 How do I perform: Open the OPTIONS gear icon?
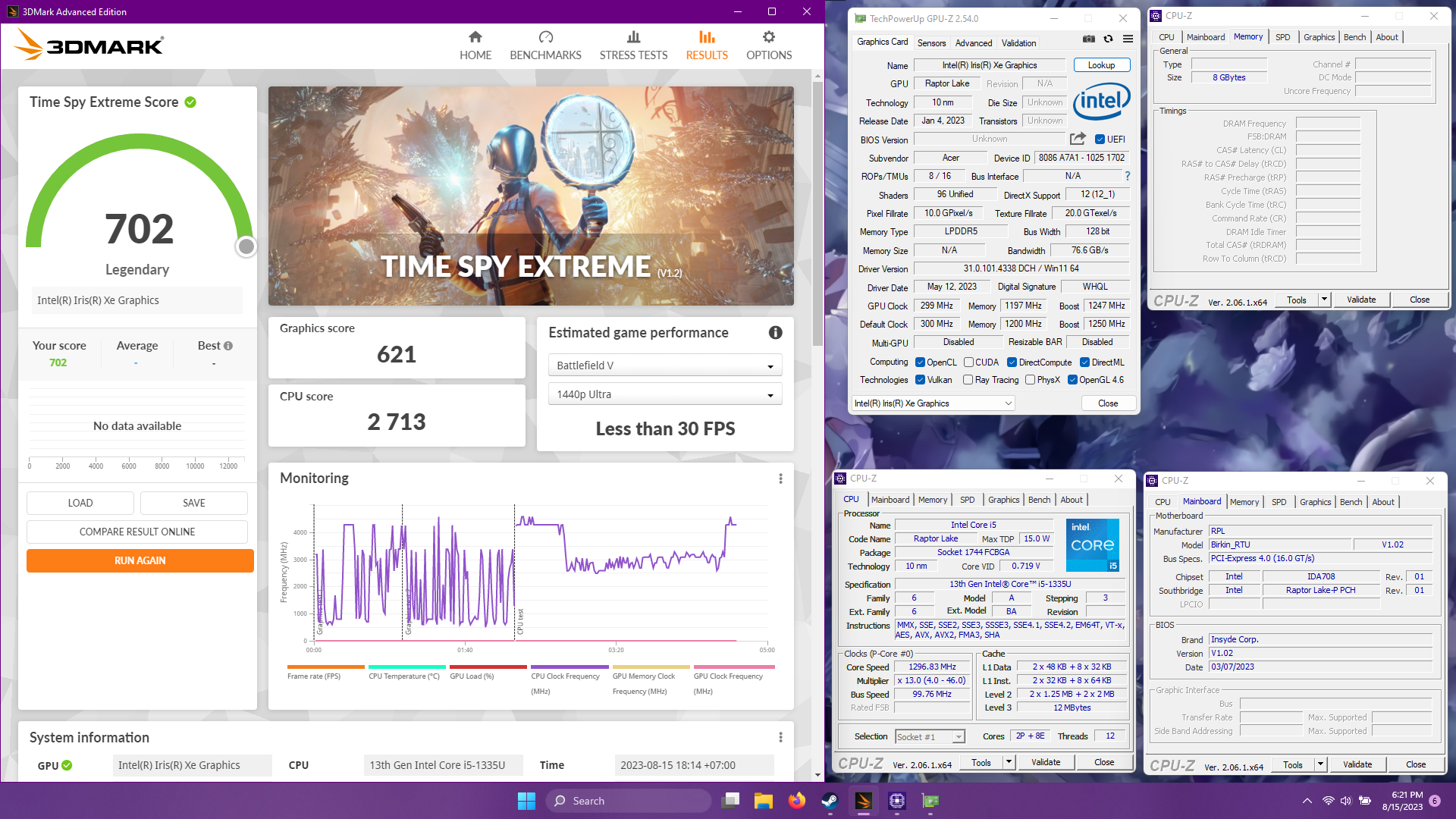click(769, 37)
